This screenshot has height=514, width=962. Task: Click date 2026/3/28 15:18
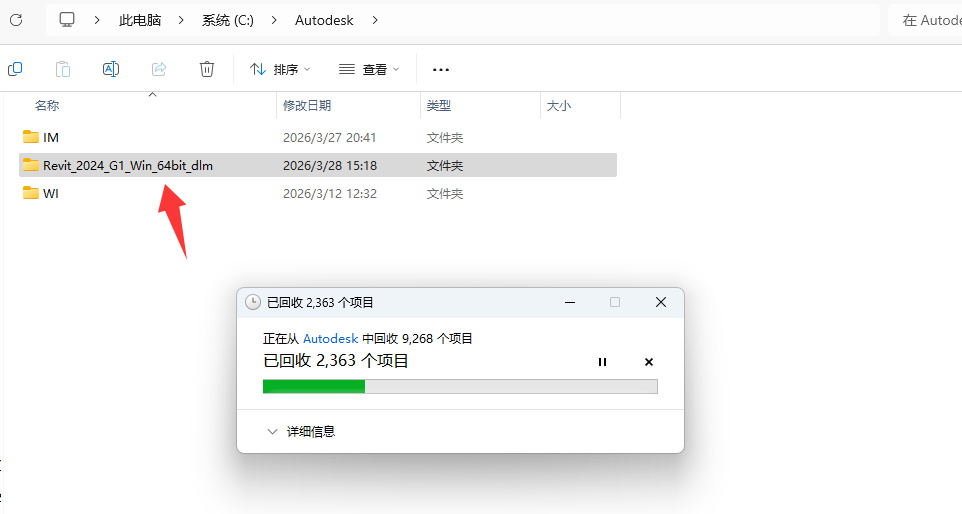coord(329,166)
